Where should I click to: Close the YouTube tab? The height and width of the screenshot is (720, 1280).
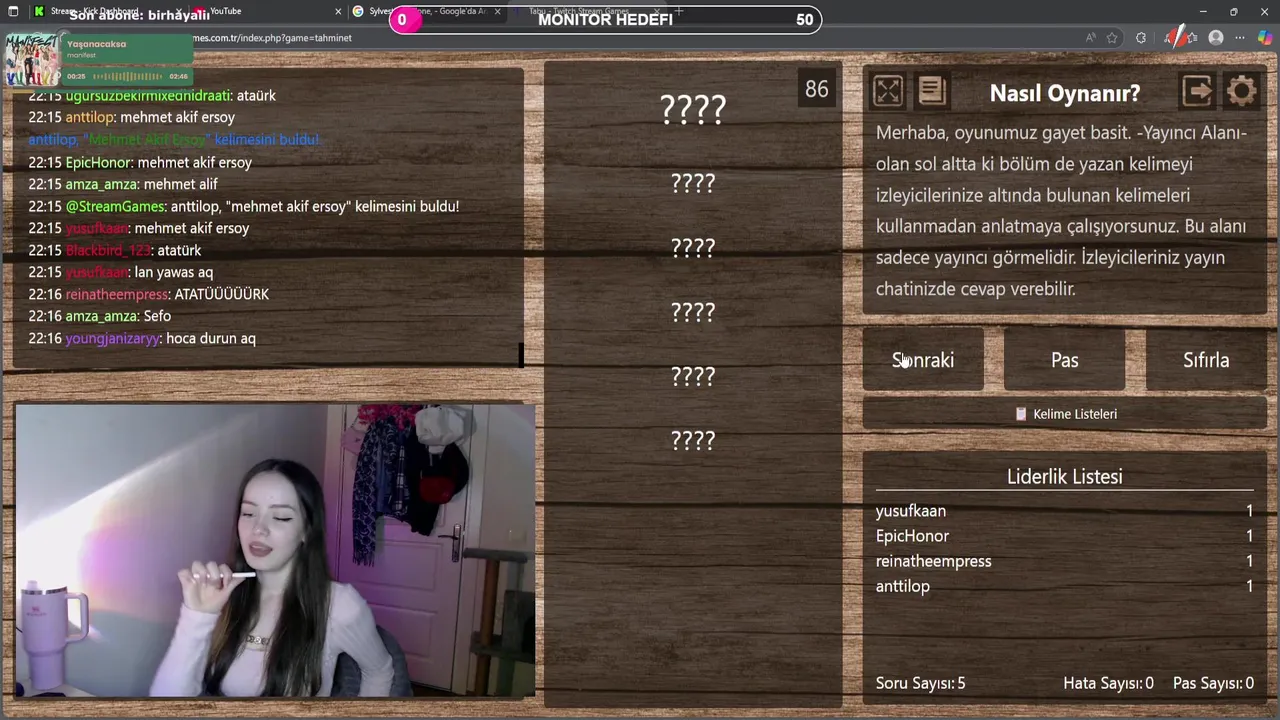pyautogui.click(x=338, y=11)
